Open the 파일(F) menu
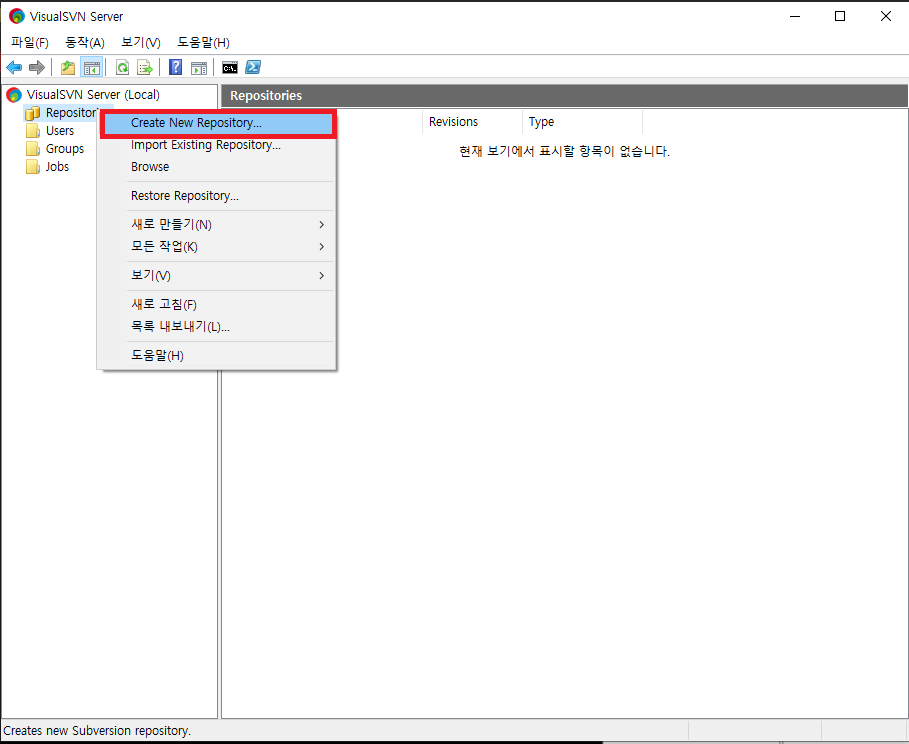 tap(30, 42)
